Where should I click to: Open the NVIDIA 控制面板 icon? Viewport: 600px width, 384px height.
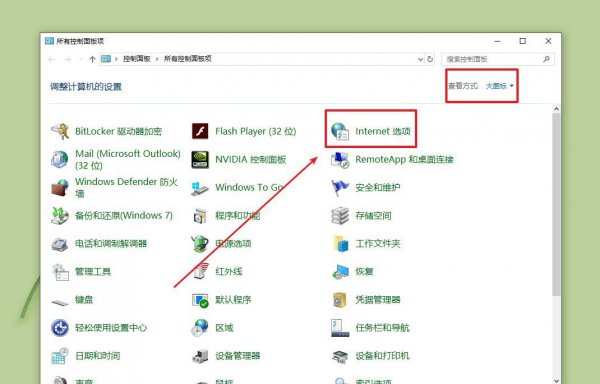click(x=200, y=159)
